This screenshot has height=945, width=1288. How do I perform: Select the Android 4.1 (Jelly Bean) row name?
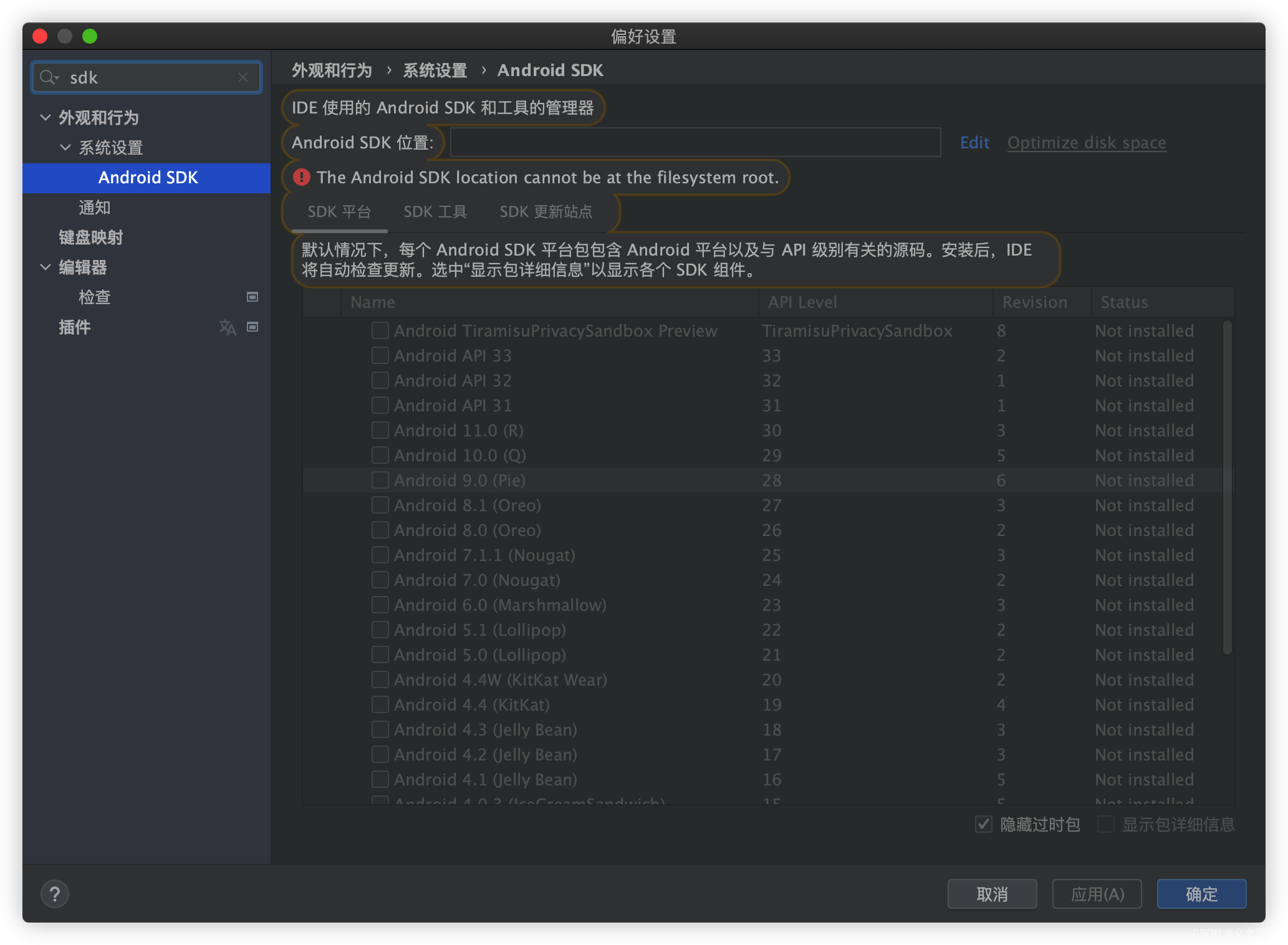[x=486, y=779]
